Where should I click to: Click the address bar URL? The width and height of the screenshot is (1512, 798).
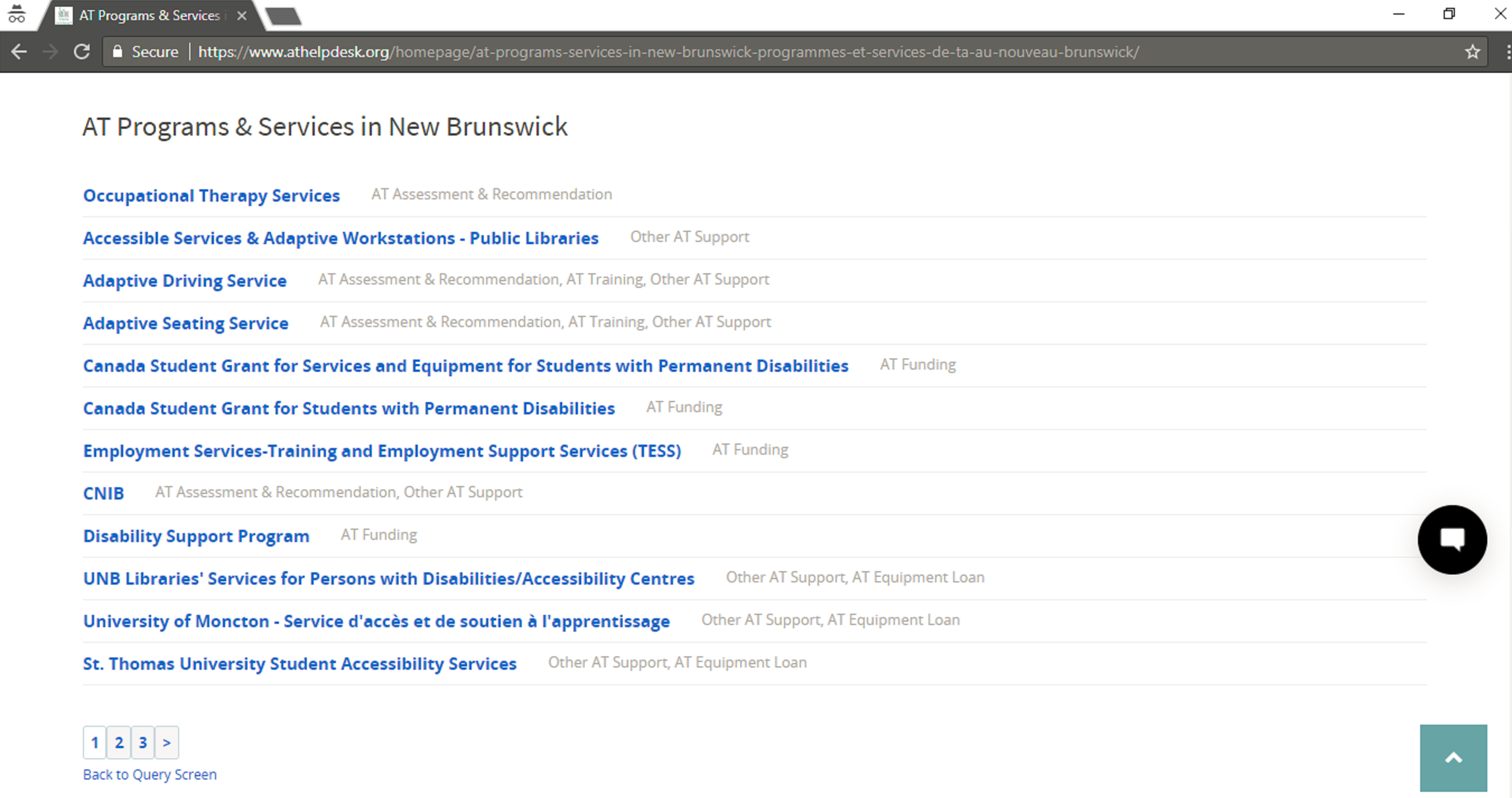pos(669,52)
